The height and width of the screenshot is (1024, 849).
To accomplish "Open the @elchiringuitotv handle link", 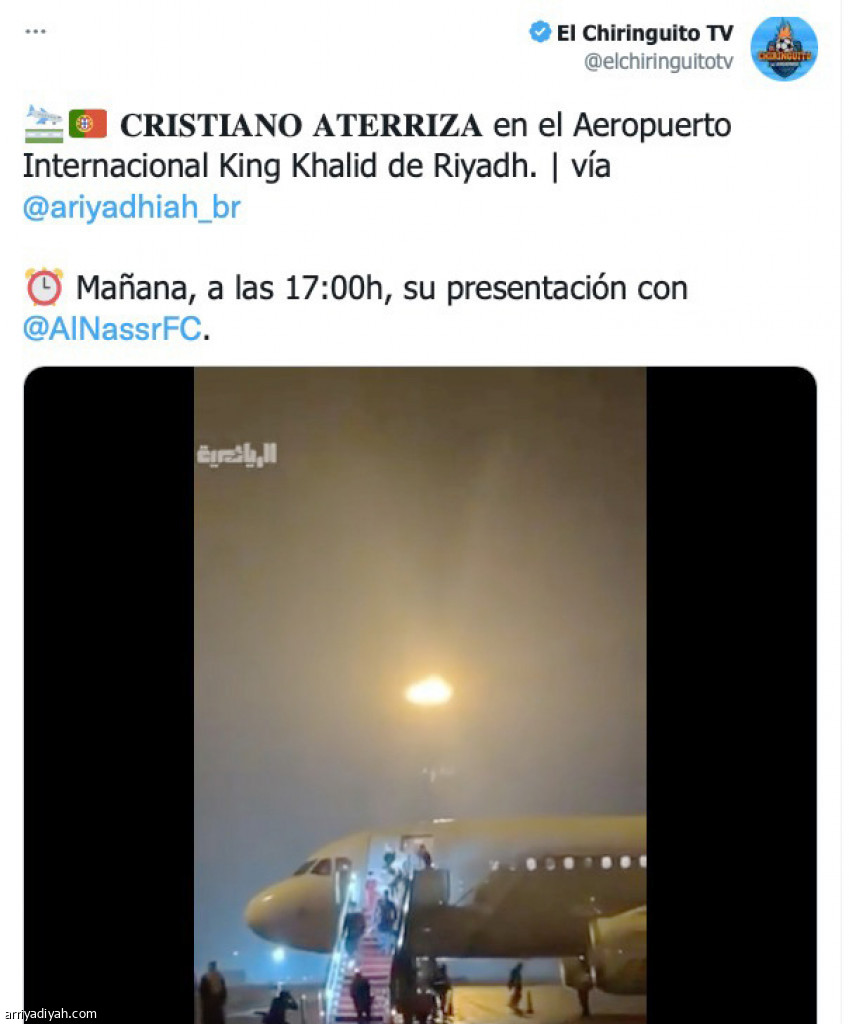I will pyautogui.click(x=658, y=61).
